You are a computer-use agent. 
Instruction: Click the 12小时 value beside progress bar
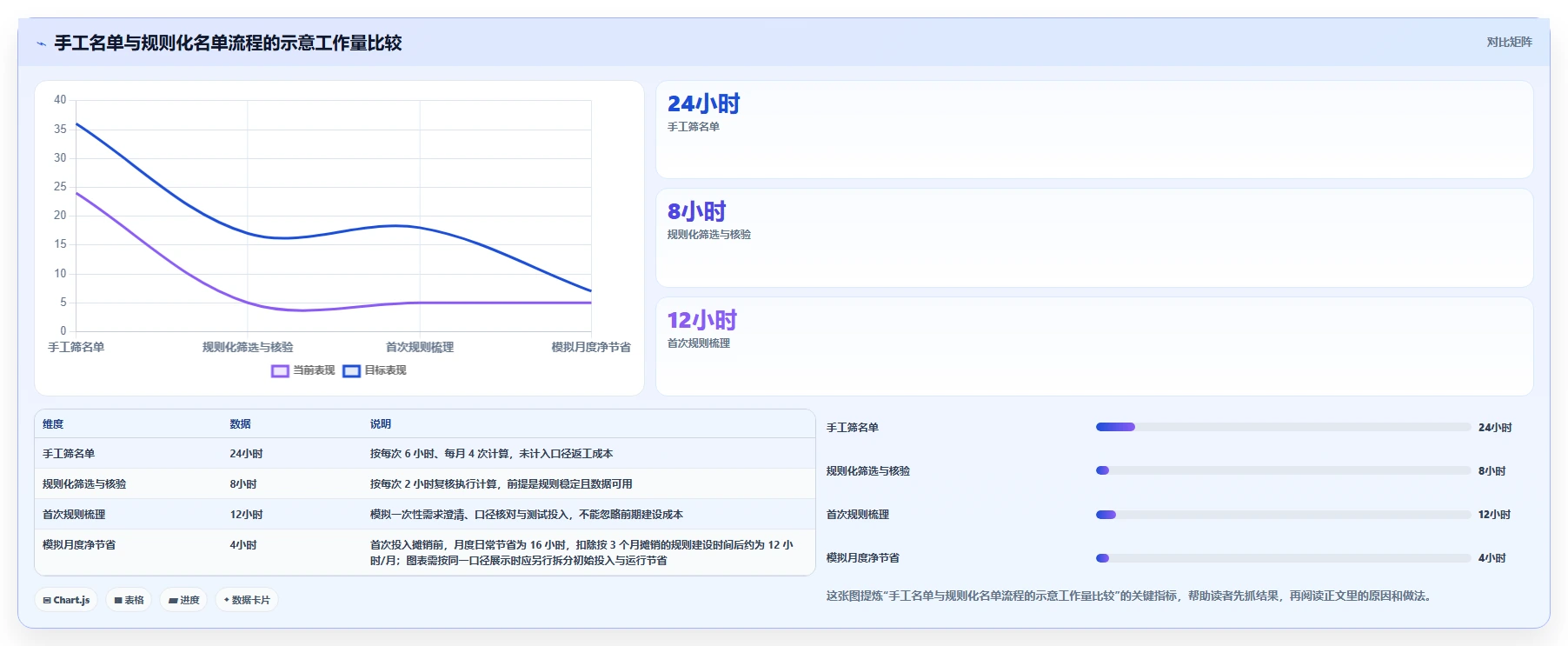coord(1494,515)
